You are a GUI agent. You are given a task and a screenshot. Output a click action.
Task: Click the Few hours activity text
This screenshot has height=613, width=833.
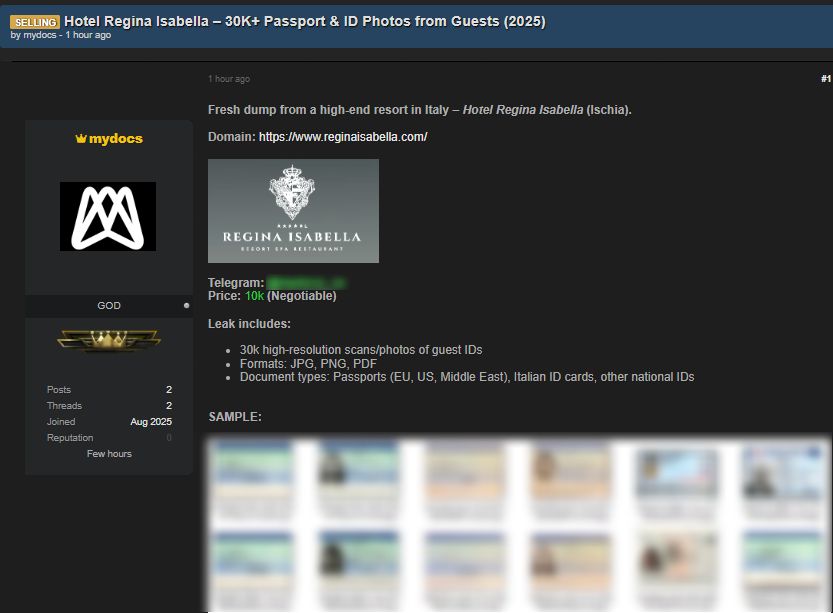pos(109,454)
